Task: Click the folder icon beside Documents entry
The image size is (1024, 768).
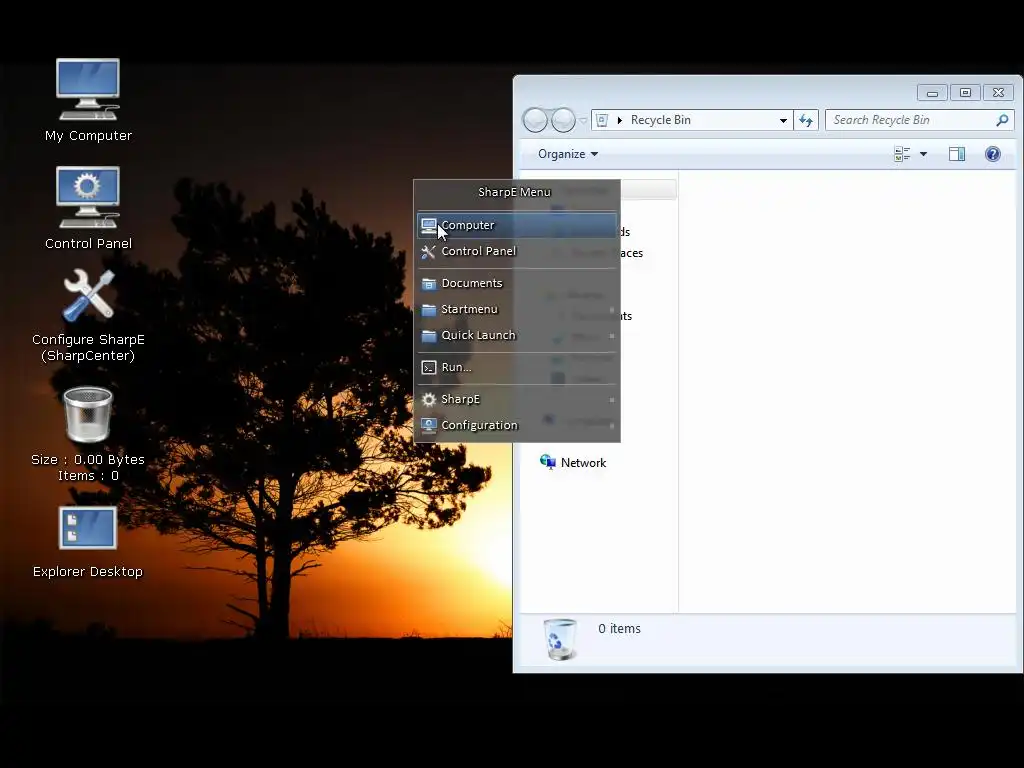Action: click(x=428, y=283)
